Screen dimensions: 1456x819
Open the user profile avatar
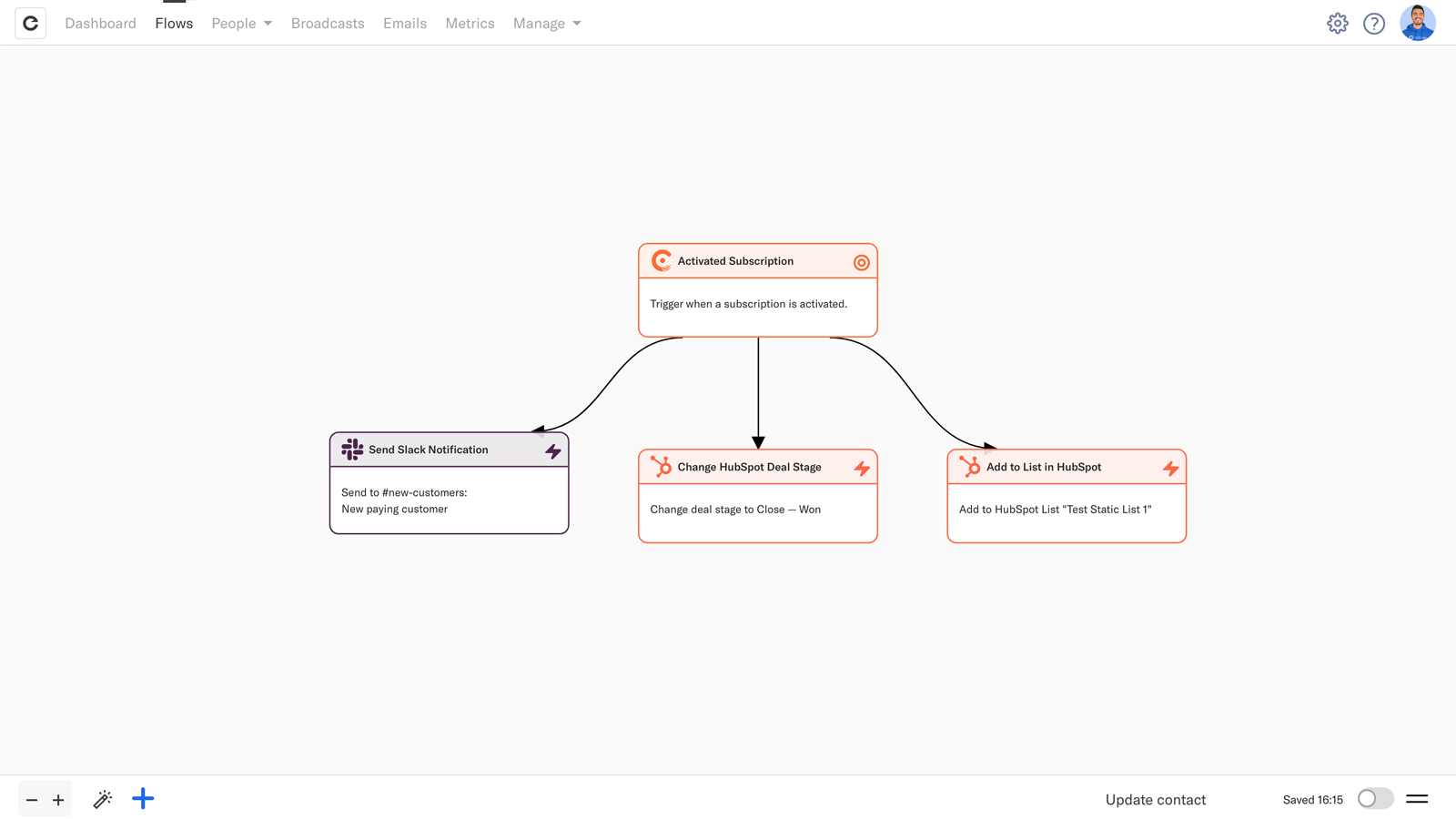(x=1417, y=24)
